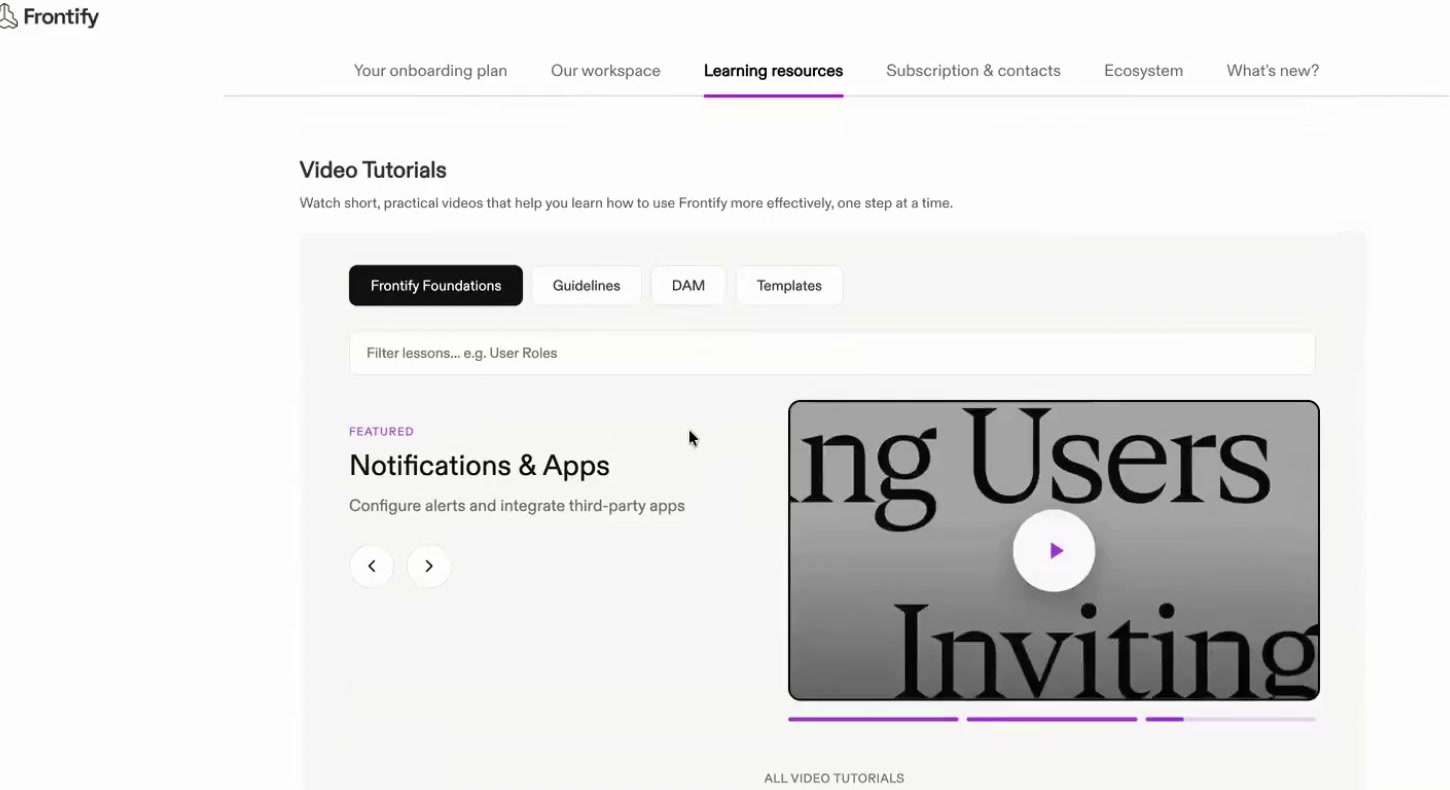
Task: Click 'Configure alerts and integrate third-party apps'
Action: (x=517, y=506)
